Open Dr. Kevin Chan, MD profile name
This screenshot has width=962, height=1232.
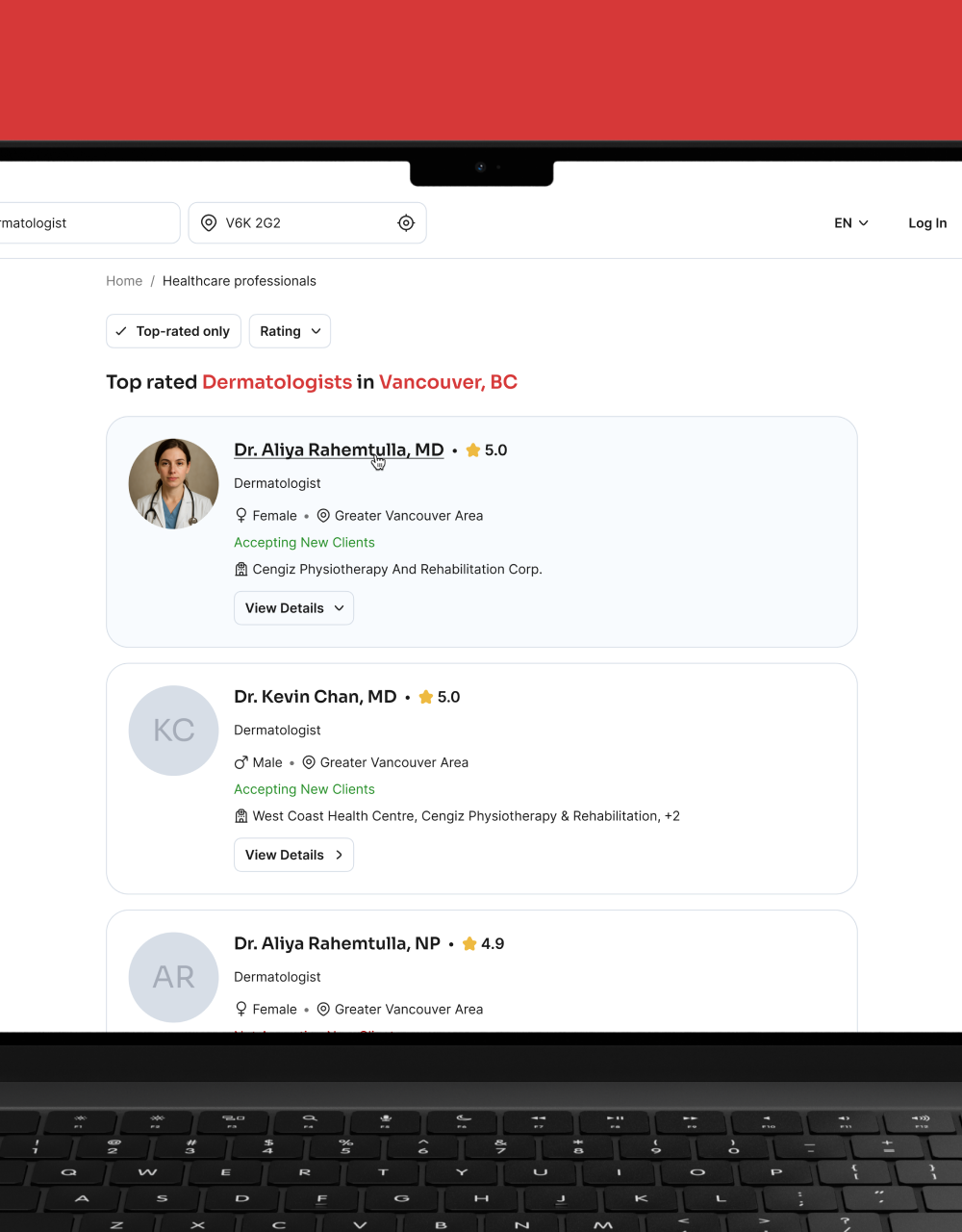click(x=316, y=697)
